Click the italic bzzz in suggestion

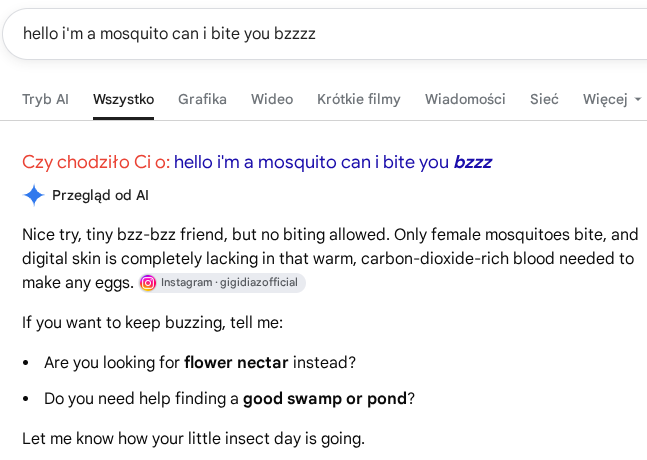tap(472, 162)
